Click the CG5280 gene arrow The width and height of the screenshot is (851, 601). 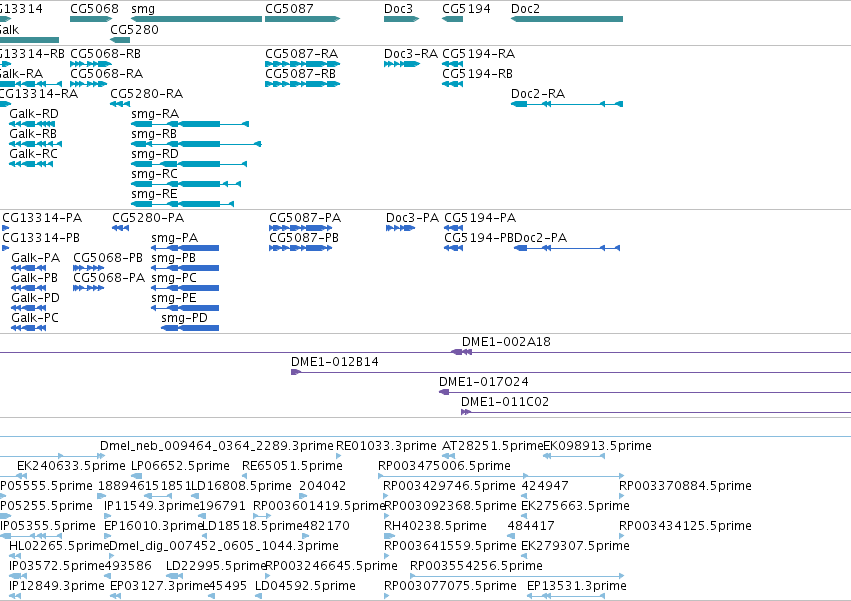click(120, 40)
